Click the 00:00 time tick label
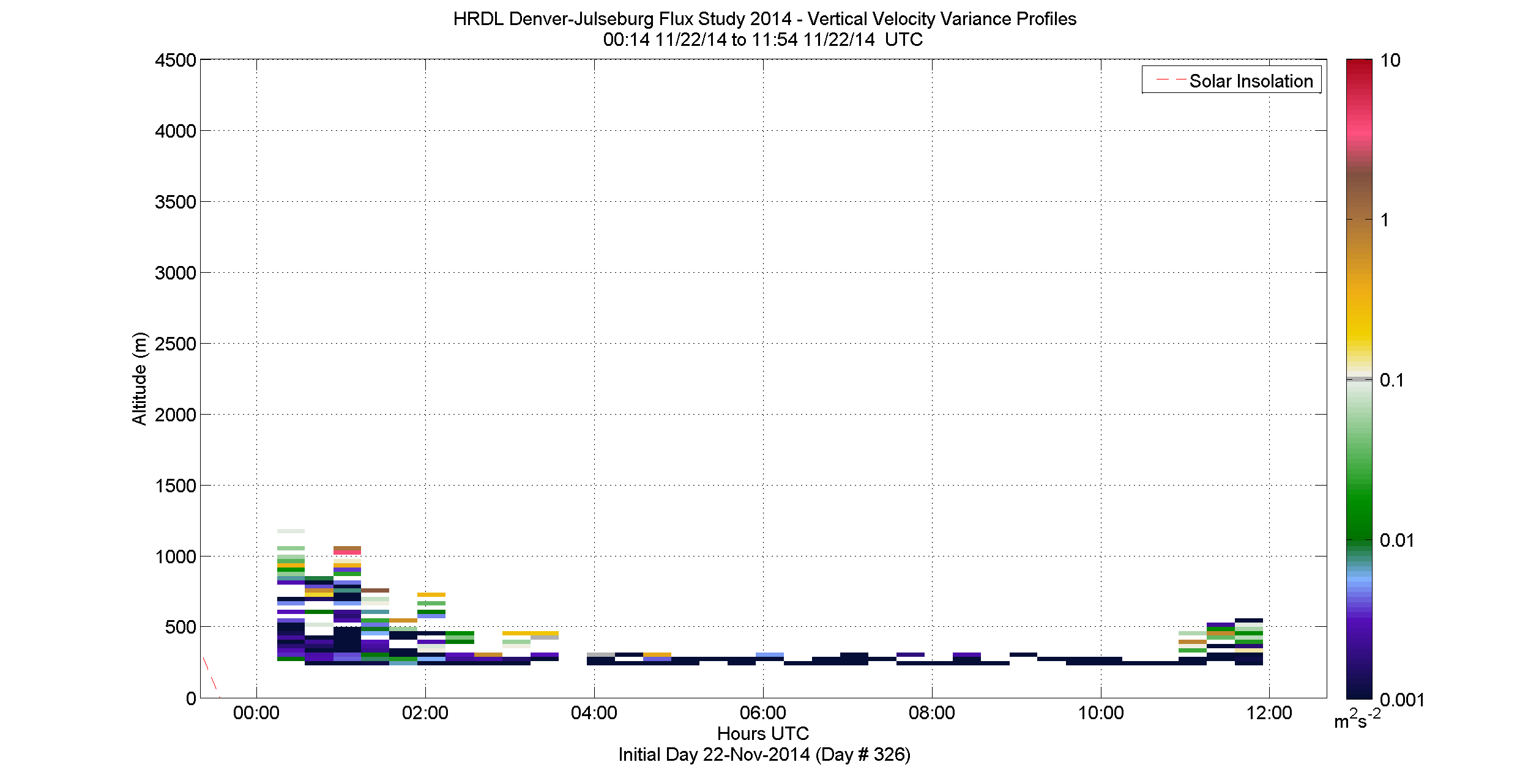This screenshot has width=1539, height=784. pos(256,713)
